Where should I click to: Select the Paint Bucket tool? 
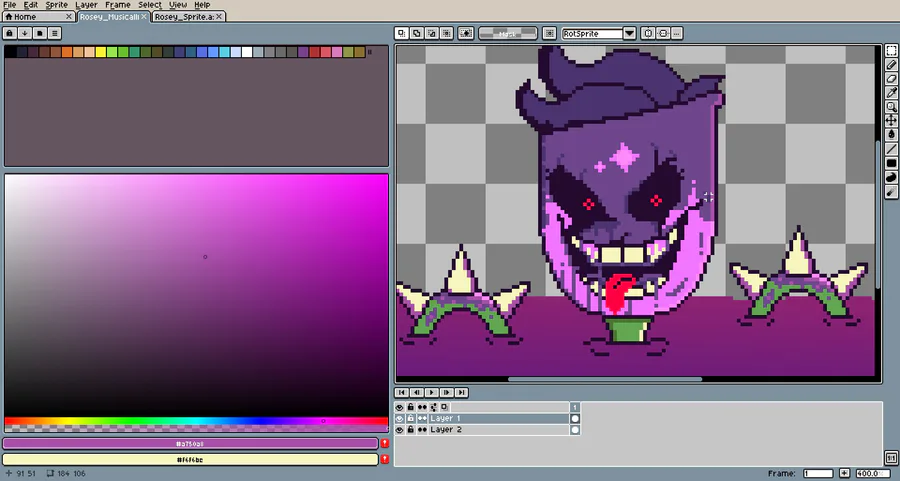pyautogui.click(x=891, y=134)
